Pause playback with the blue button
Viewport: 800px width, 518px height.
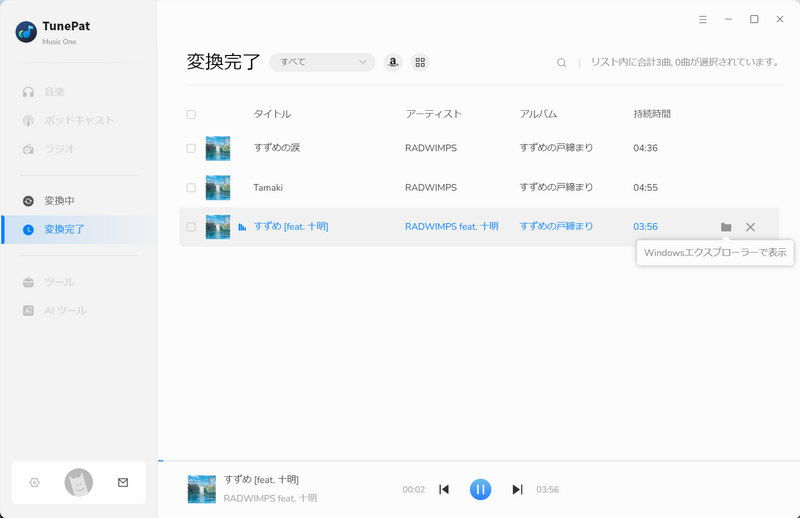click(481, 489)
